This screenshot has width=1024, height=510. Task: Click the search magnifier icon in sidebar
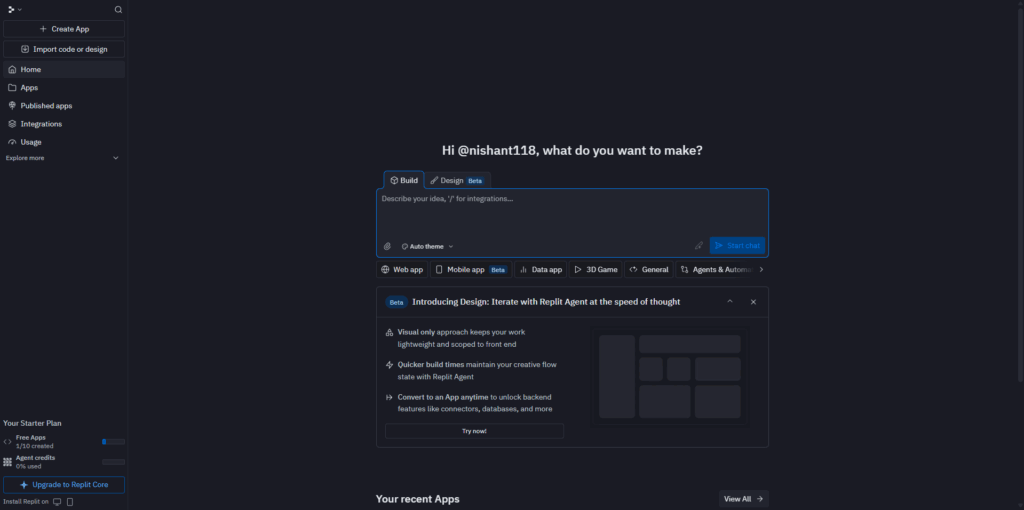pyautogui.click(x=118, y=9)
